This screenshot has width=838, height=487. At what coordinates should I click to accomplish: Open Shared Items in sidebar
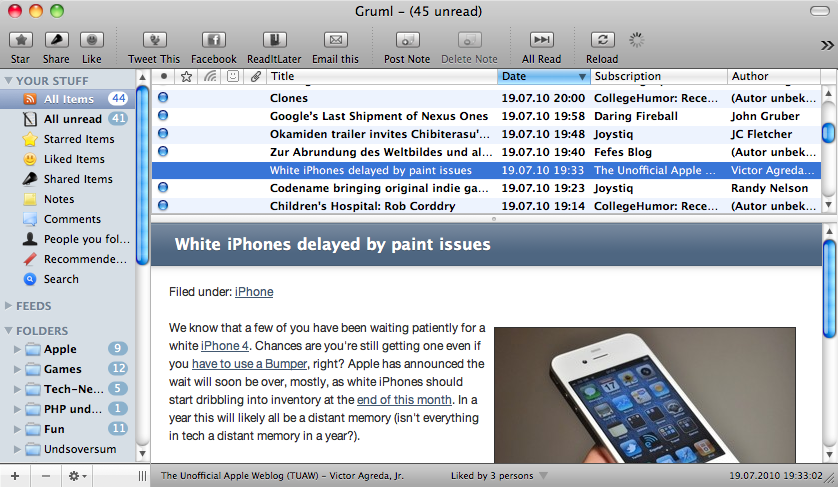point(67,179)
